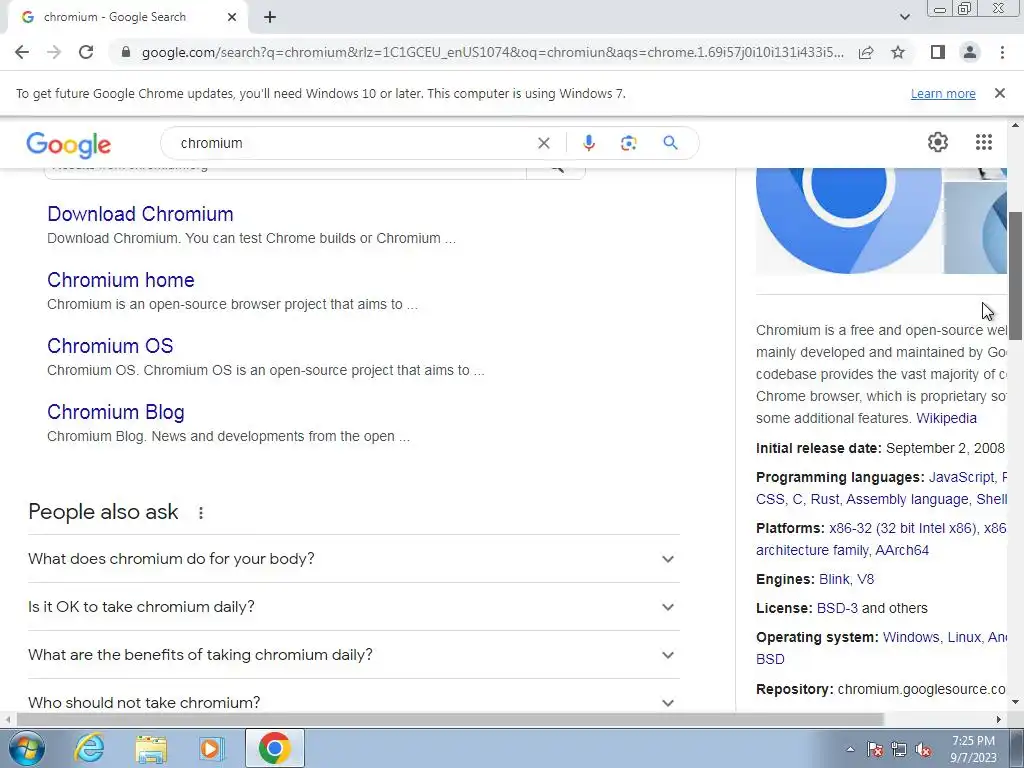Go forward with the browser arrow

click(54, 52)
